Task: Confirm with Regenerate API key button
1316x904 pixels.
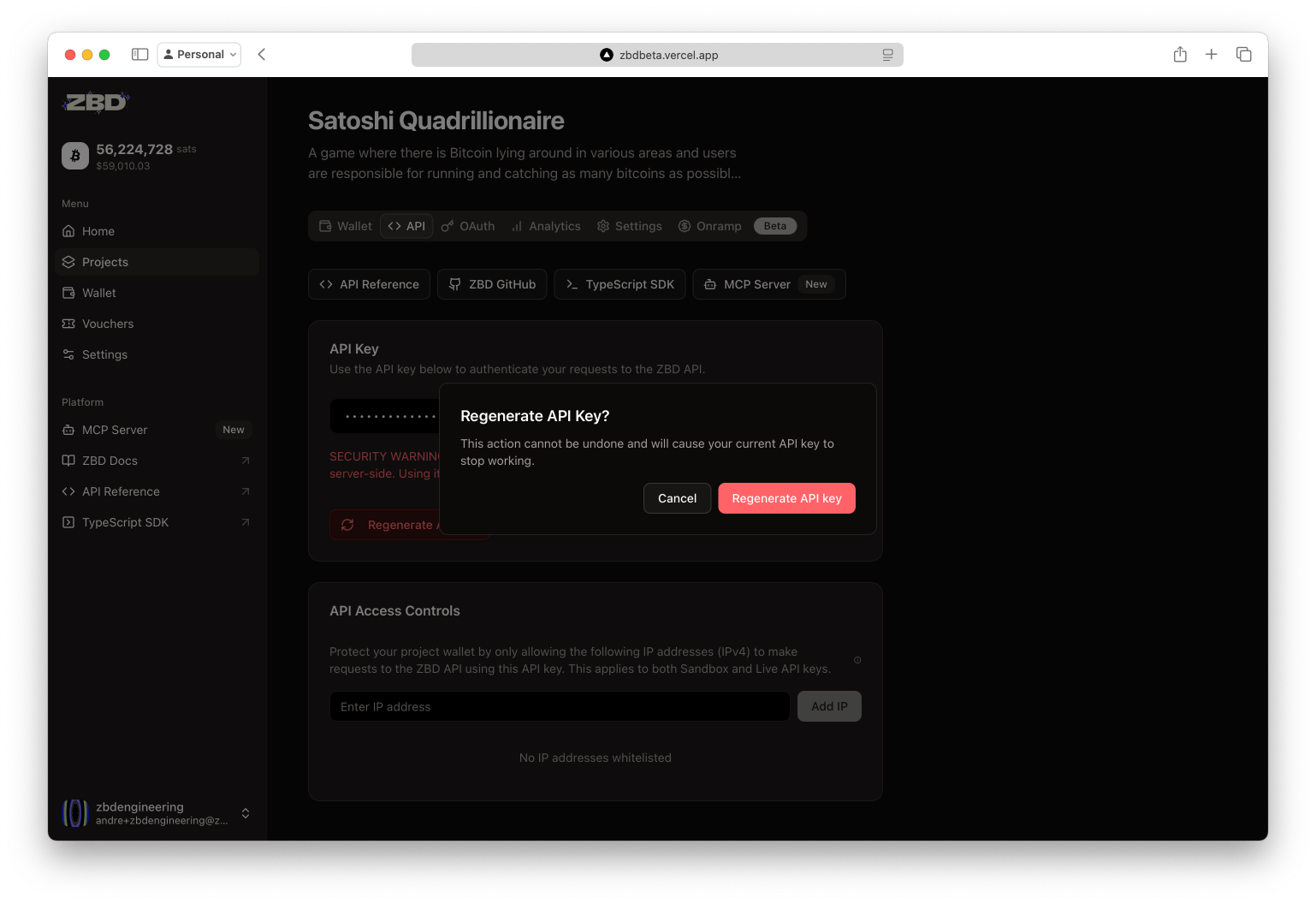Action: (786, 498)
